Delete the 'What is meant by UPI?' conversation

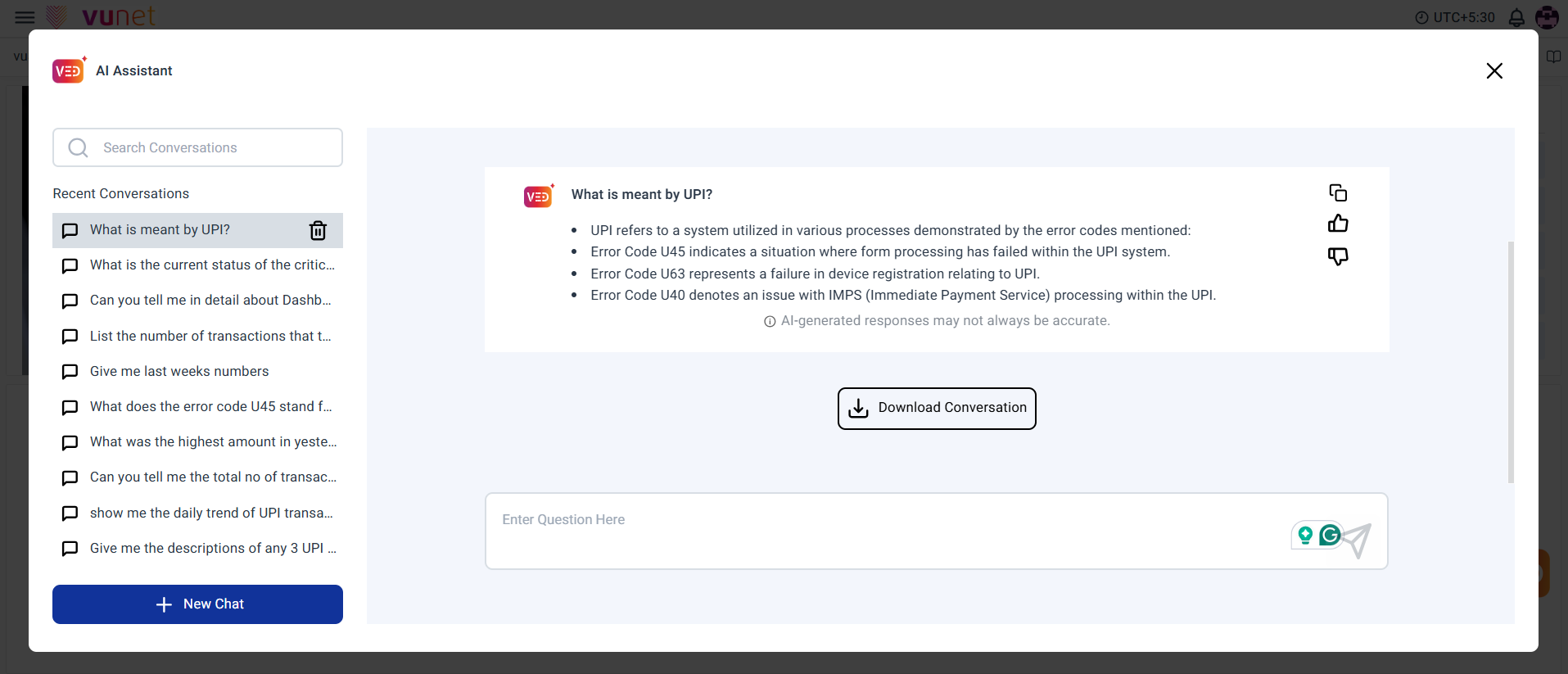point(318,231)
